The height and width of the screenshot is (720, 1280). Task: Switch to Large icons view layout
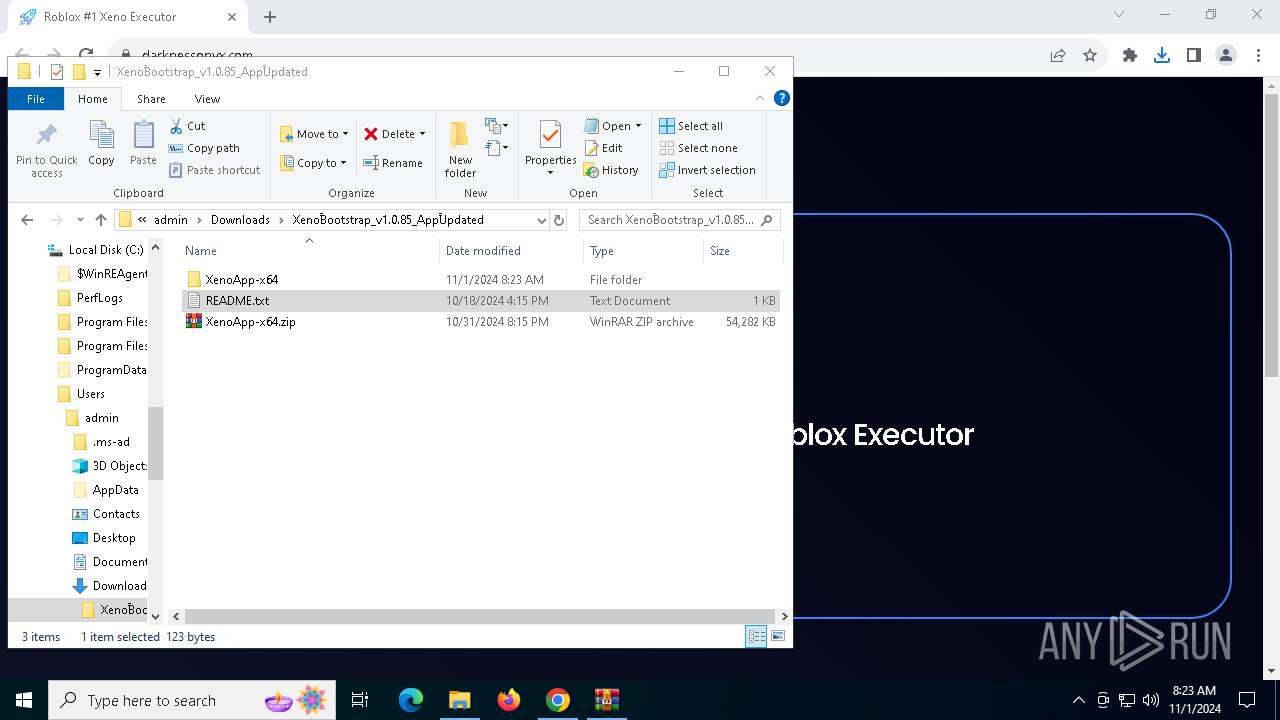[x=778, y=637]
